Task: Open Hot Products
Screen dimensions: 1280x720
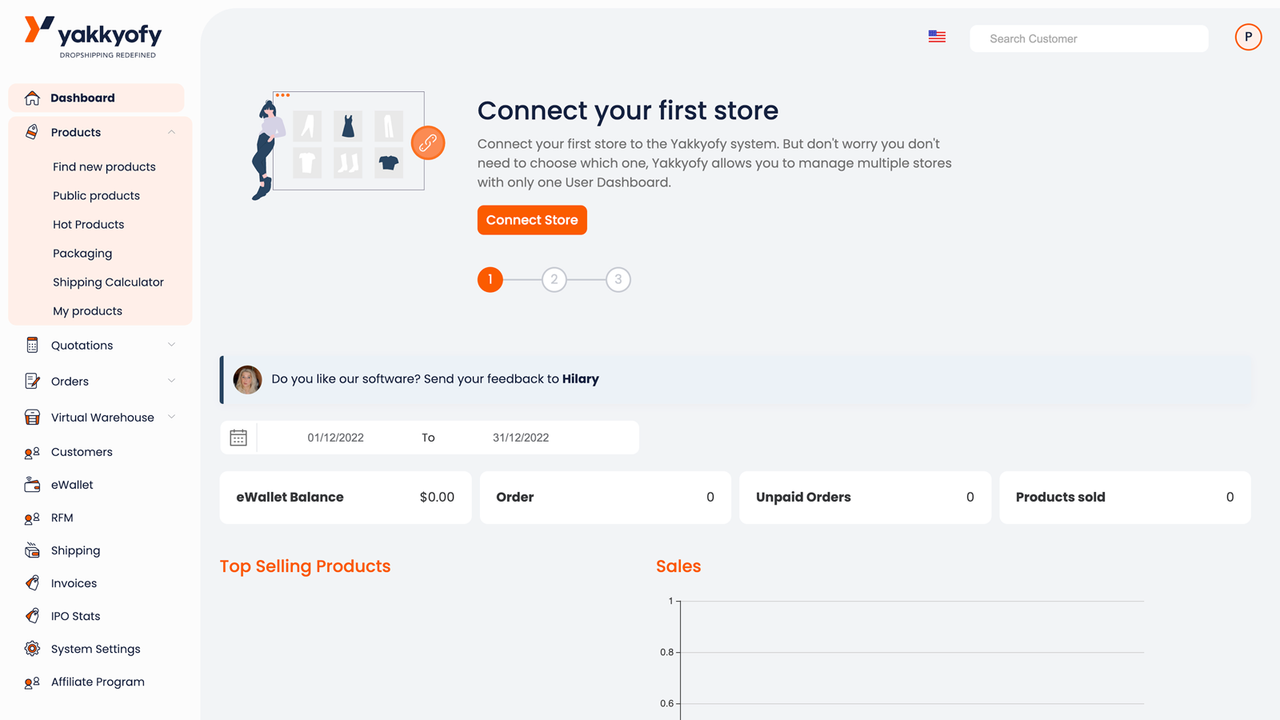Action: [88, 225]
